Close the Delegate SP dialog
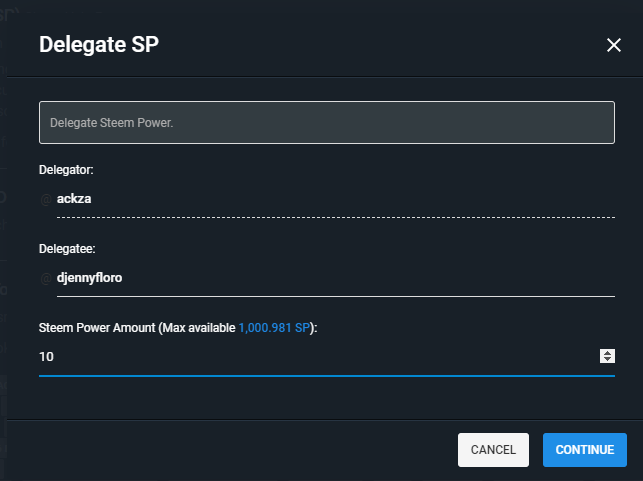643x481 pixels. coord(614,45)
